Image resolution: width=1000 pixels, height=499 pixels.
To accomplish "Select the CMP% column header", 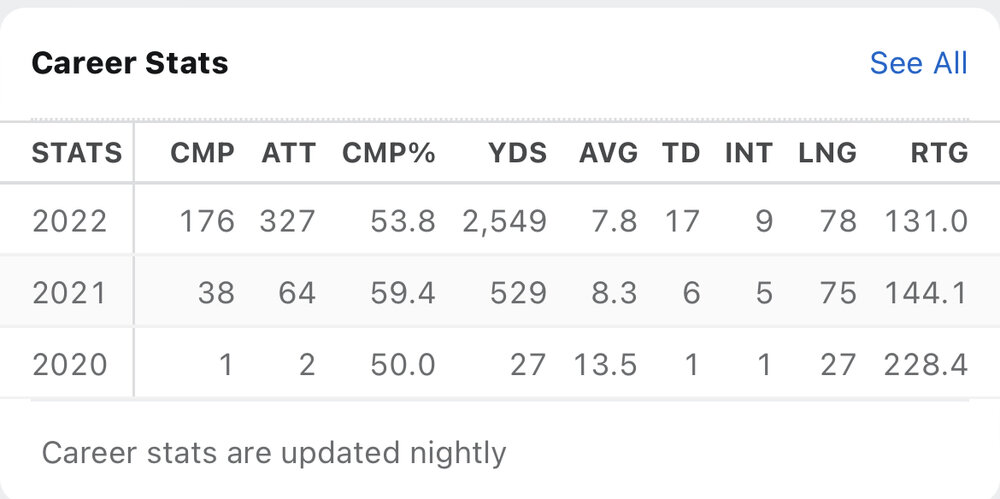I will 389,153.
